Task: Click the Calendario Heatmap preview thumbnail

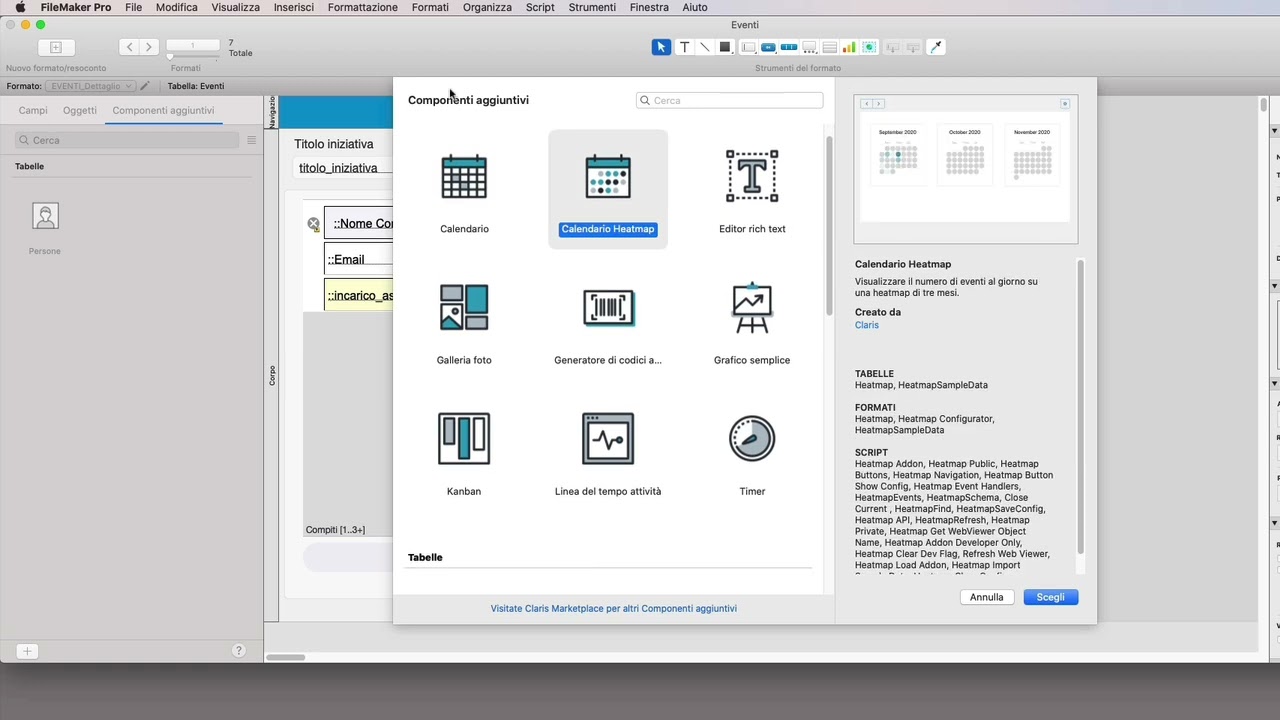Action: click(x=965, y=168)
